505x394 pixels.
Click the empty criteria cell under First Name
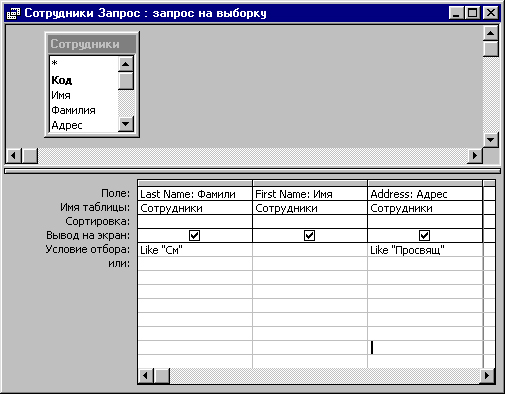(310, 250)
